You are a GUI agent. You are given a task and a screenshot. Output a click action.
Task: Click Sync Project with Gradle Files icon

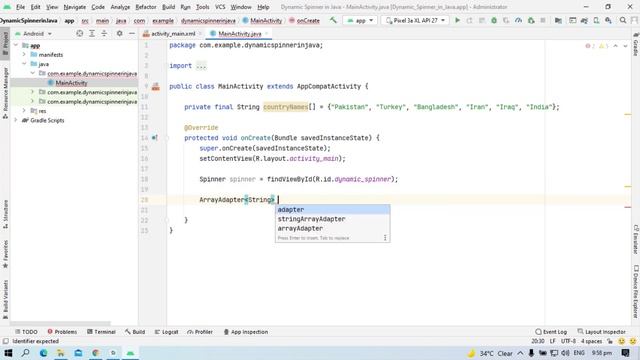(x=584, y=20)
